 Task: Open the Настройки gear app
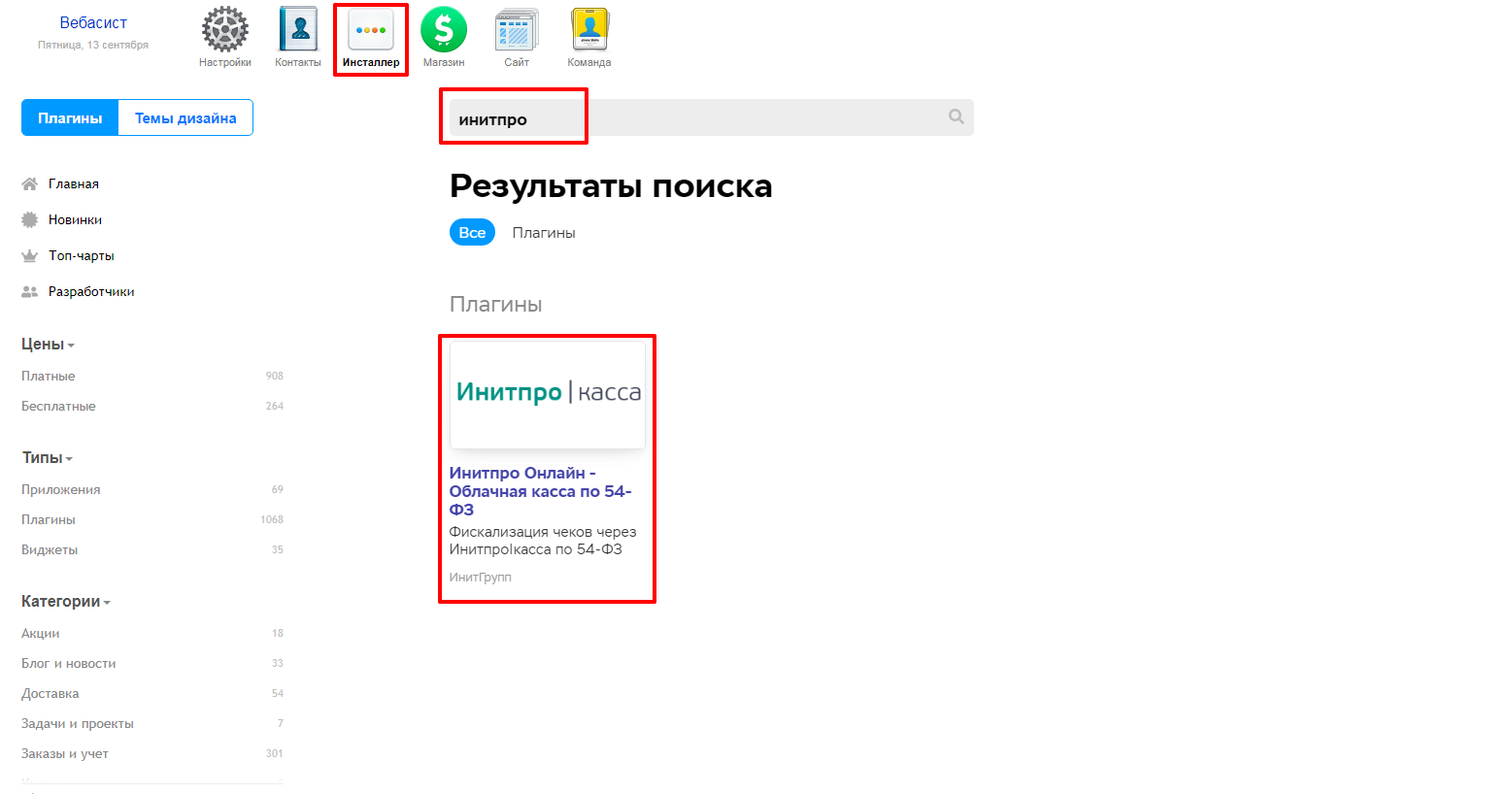(x=225, y=37)
